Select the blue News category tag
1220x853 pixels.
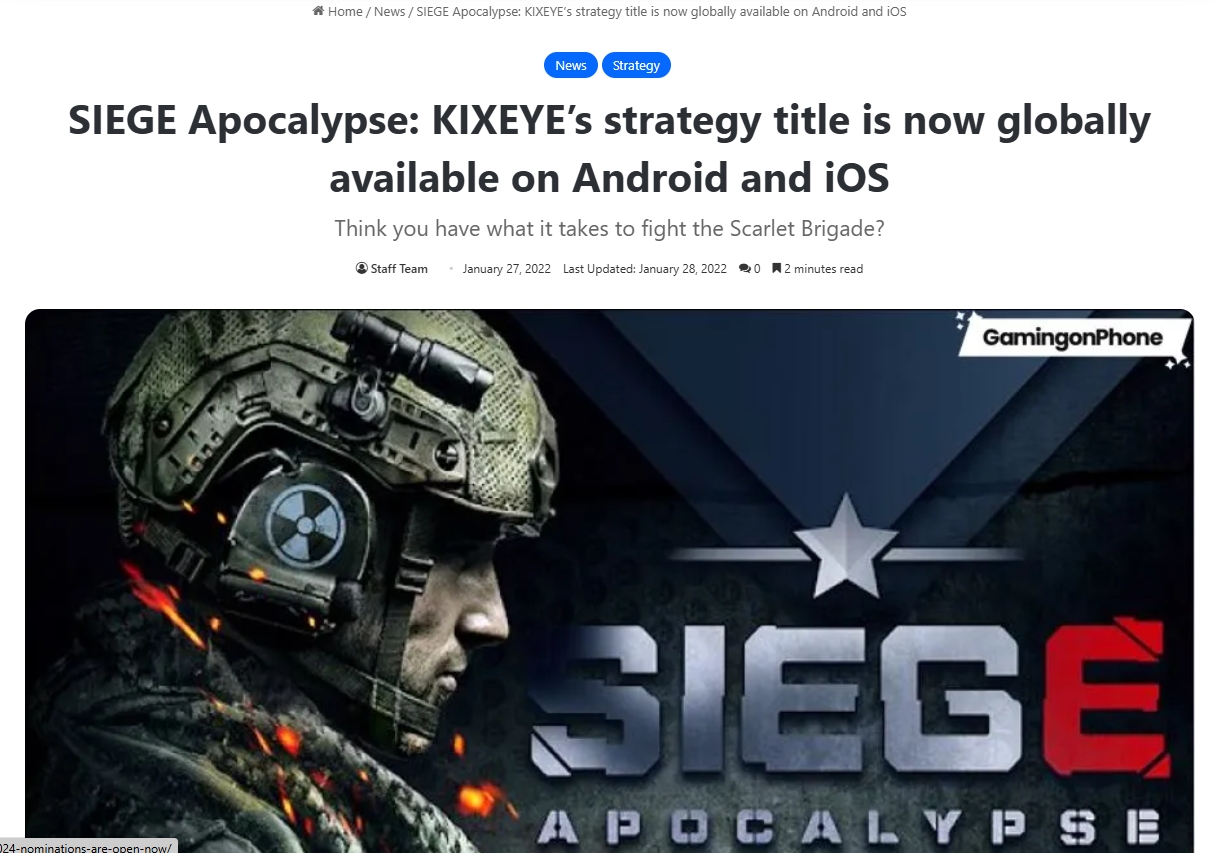pyautogui.click(x=571, y=65)
